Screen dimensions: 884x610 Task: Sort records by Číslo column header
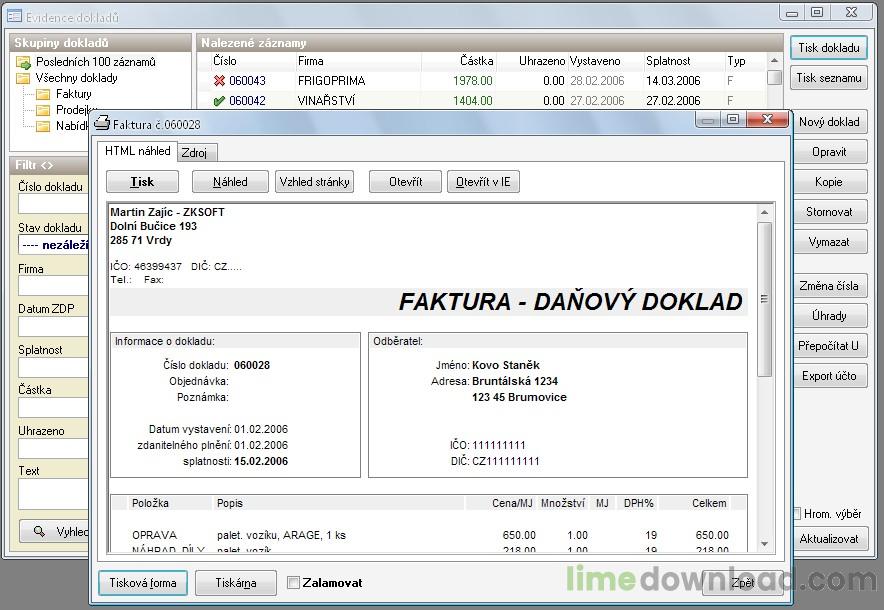pyautogui.click(x=224, y=61)
